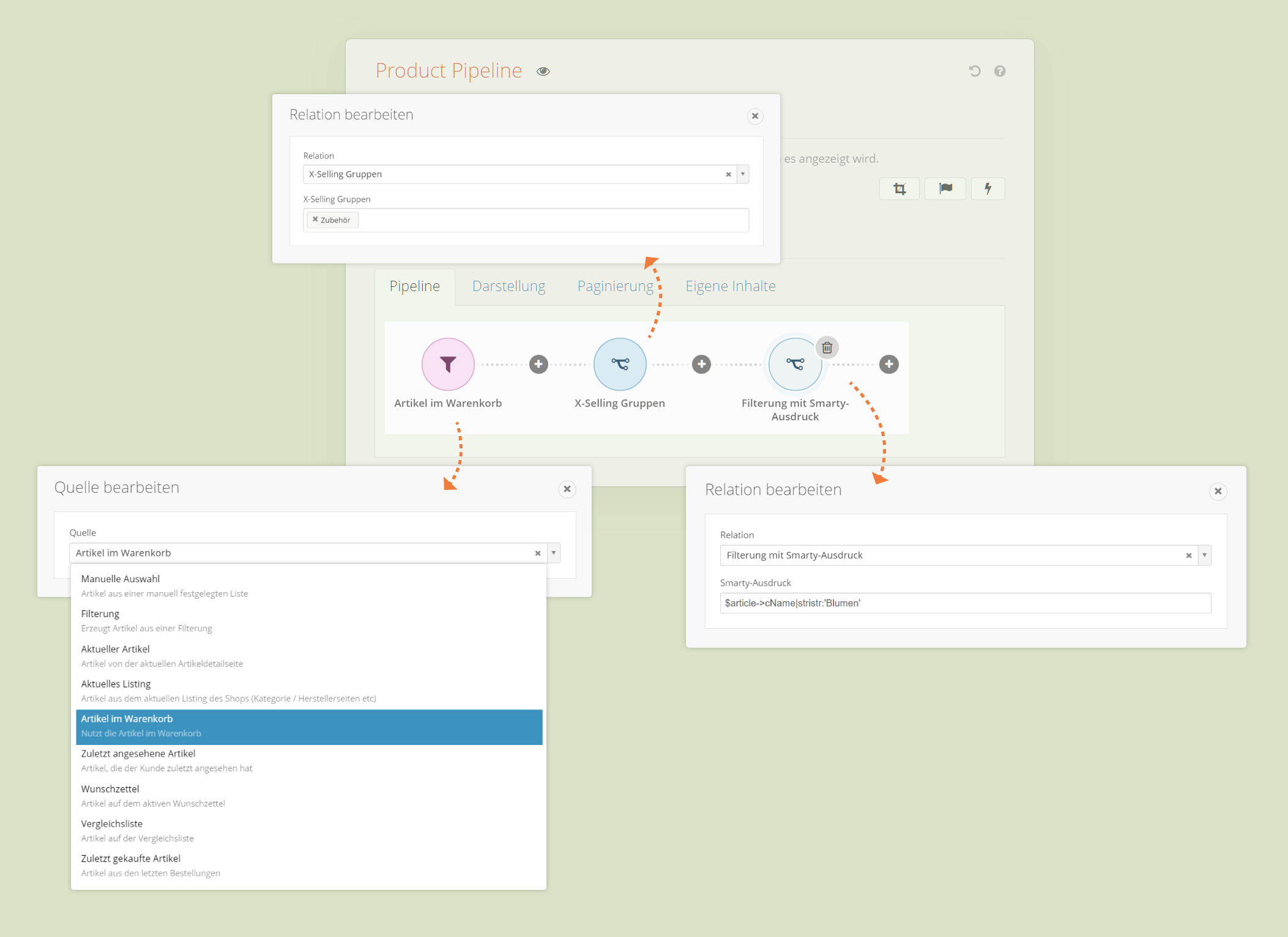The height and width of the screenshot is (937, 1288).
Task: Expand Relation dropdown for Filterung mit Smarty-Ausdruck
Action: [x=1204, y=555]
